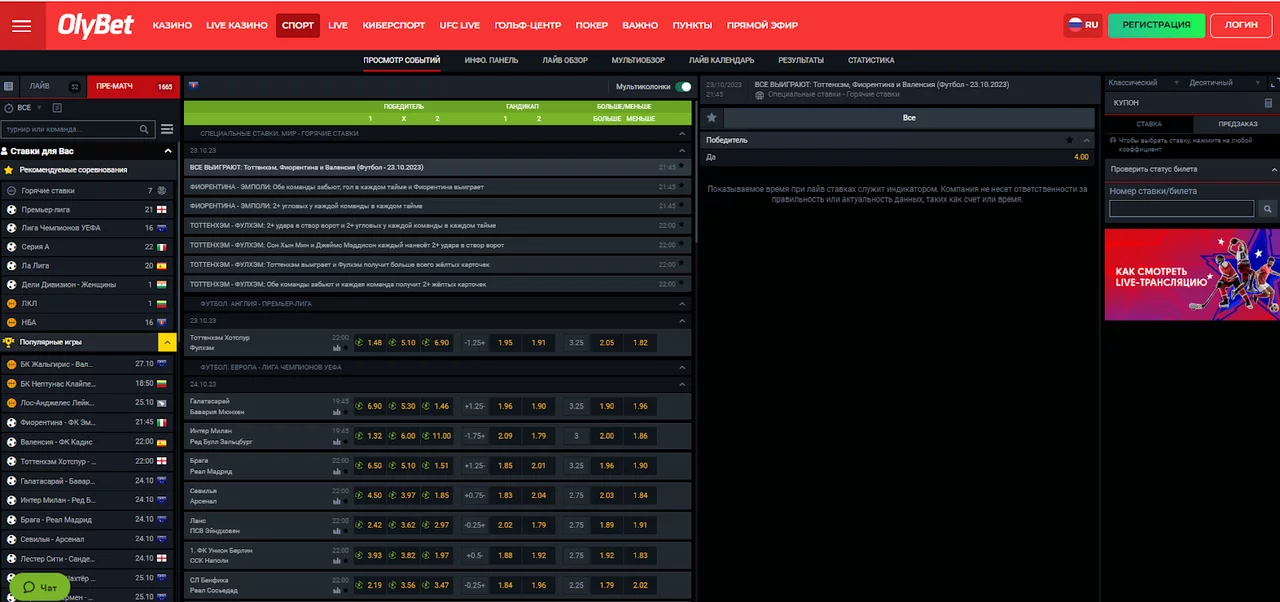Pick odds 11.00 in Интер Милан match
The image size is (1280, 602).
437,436
